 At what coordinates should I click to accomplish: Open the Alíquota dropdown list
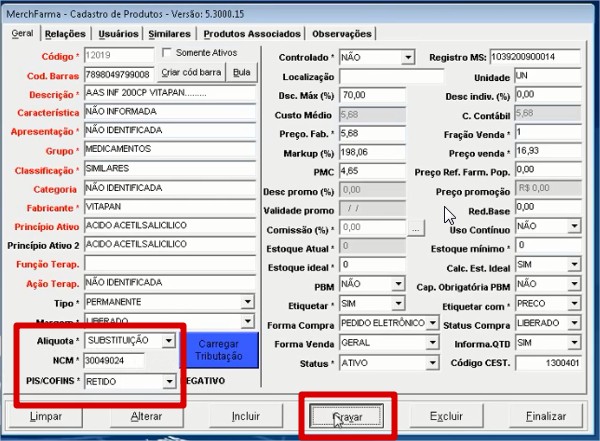pyautogui.click(x=168, y=341)
